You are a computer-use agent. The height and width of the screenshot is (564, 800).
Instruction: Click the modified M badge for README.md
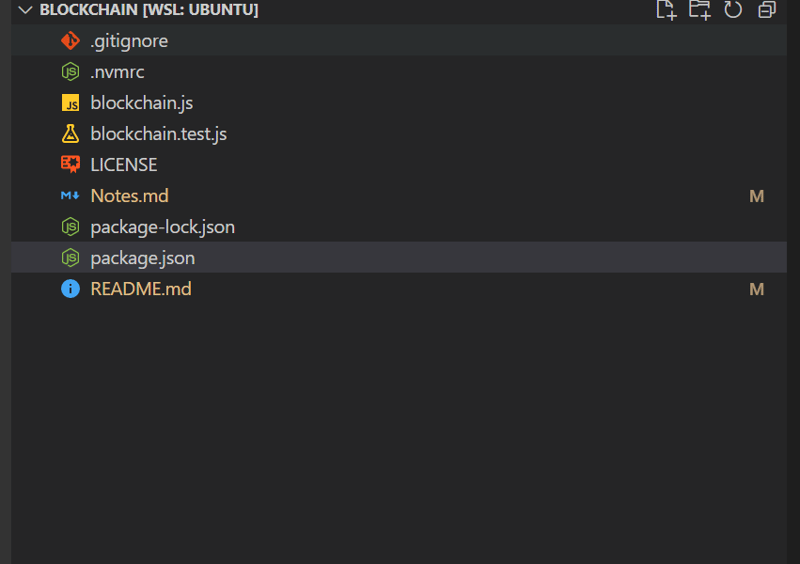757,289
